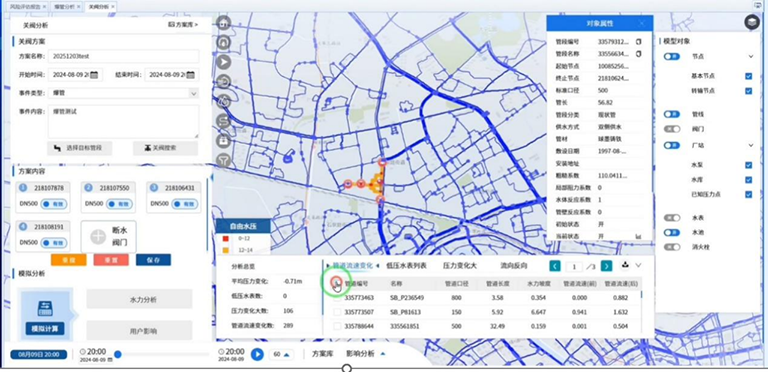Open the 流向反向 tab
768x372 pixels.
pos(514,266)
